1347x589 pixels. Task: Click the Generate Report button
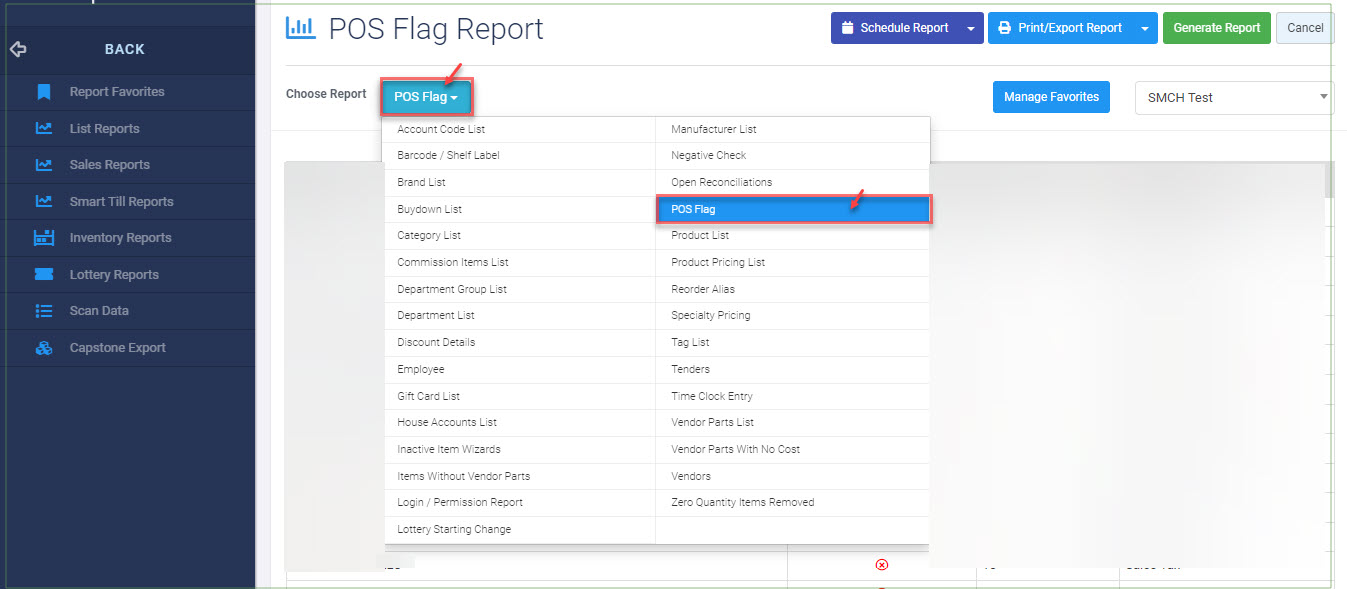(x=1216, y=28)
